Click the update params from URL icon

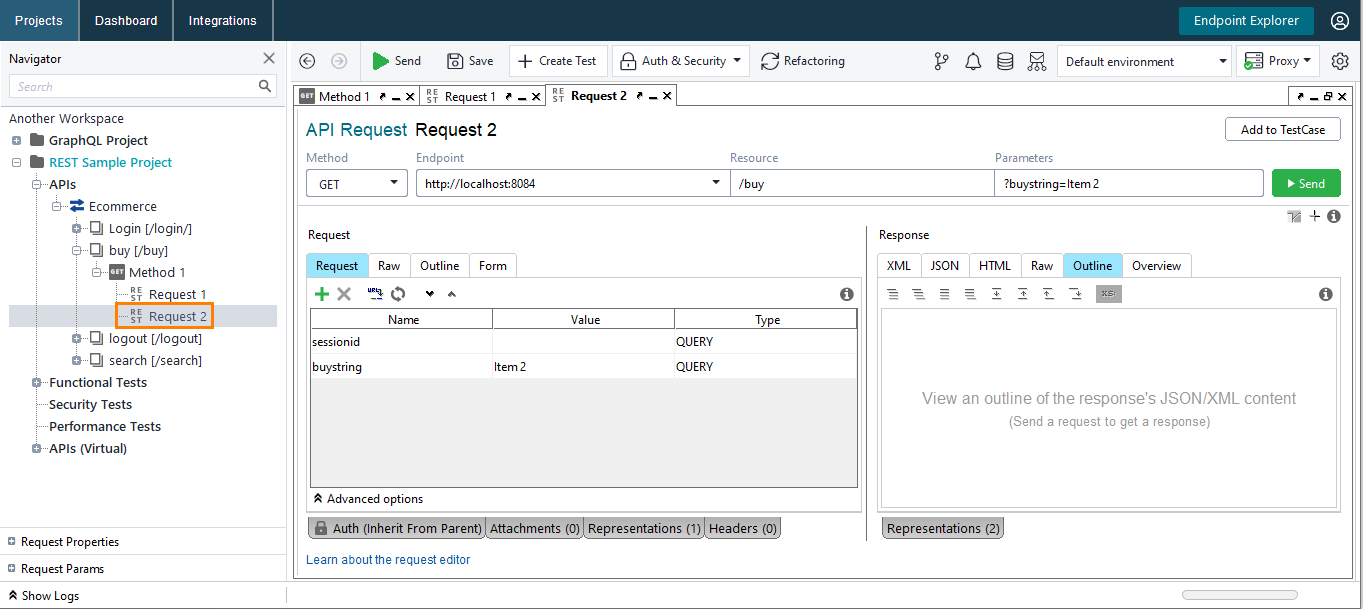point(375,294)
